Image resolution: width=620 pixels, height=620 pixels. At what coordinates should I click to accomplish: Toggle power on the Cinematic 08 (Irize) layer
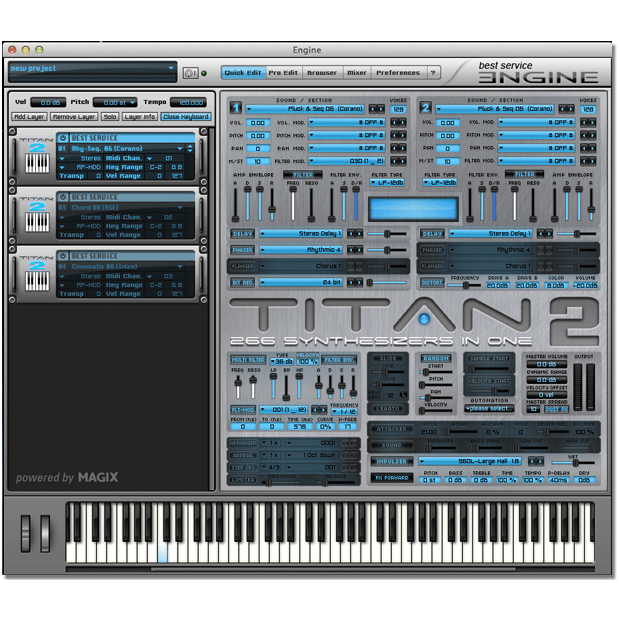[x=62, y=256]
